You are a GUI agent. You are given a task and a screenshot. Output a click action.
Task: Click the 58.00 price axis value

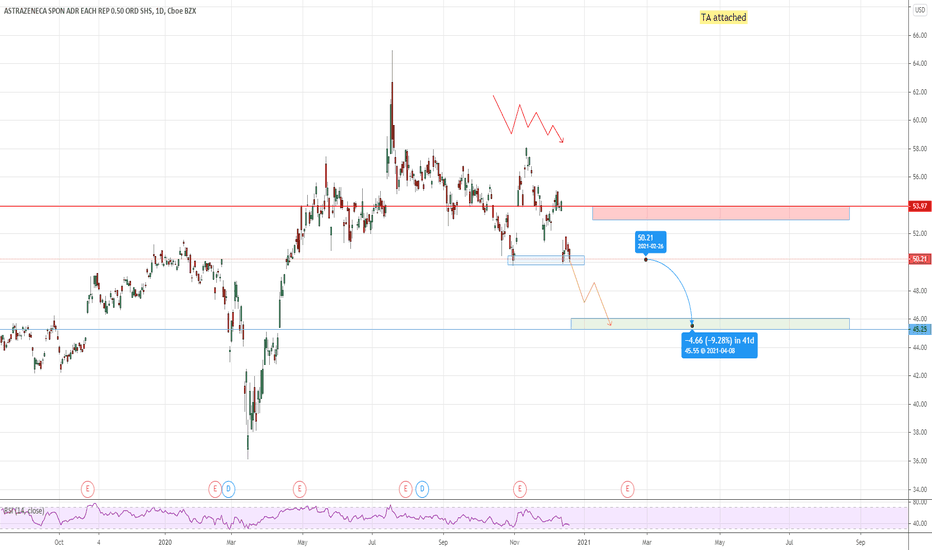click(920, 149)
